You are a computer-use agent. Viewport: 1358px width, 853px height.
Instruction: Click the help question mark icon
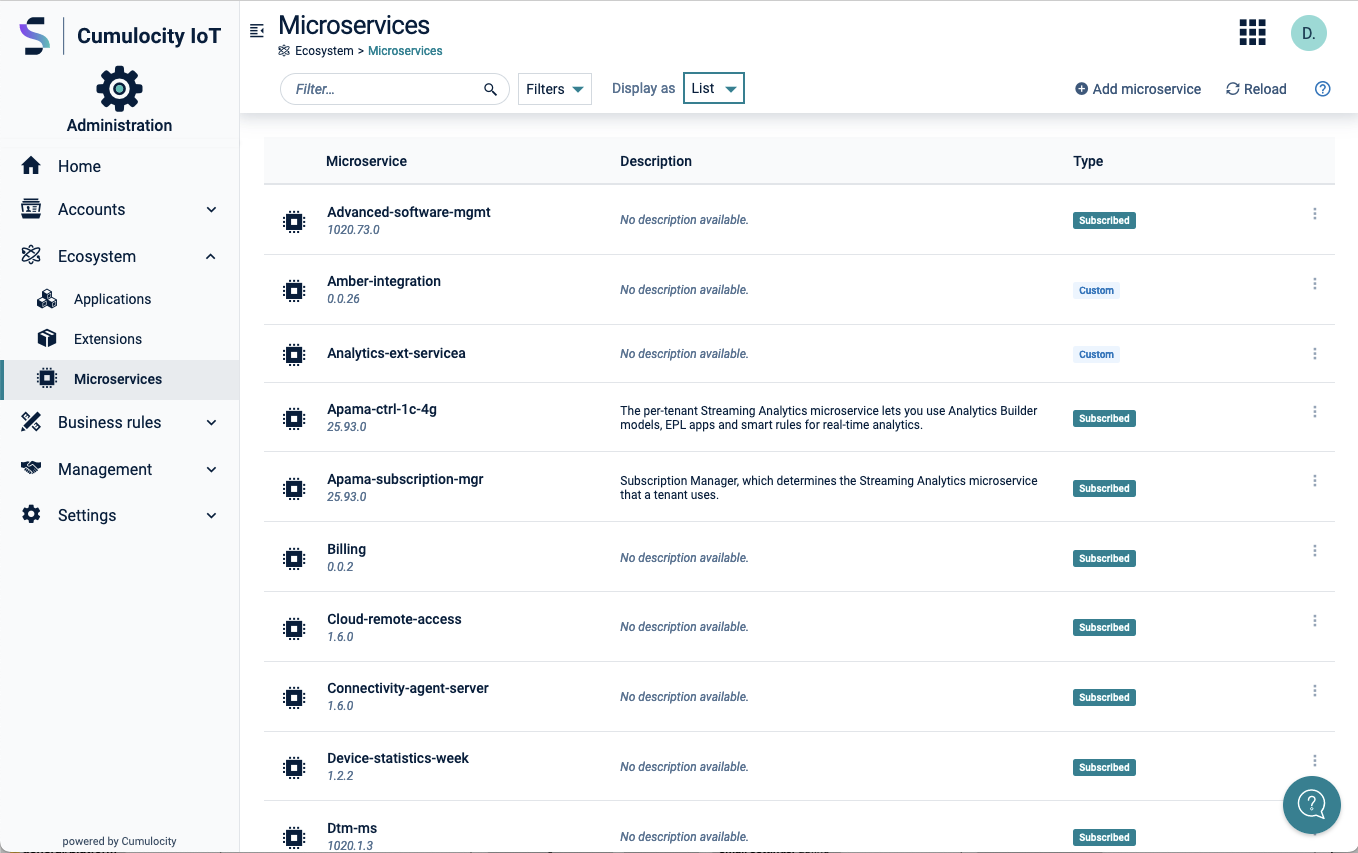click(x=1322, y=89)
